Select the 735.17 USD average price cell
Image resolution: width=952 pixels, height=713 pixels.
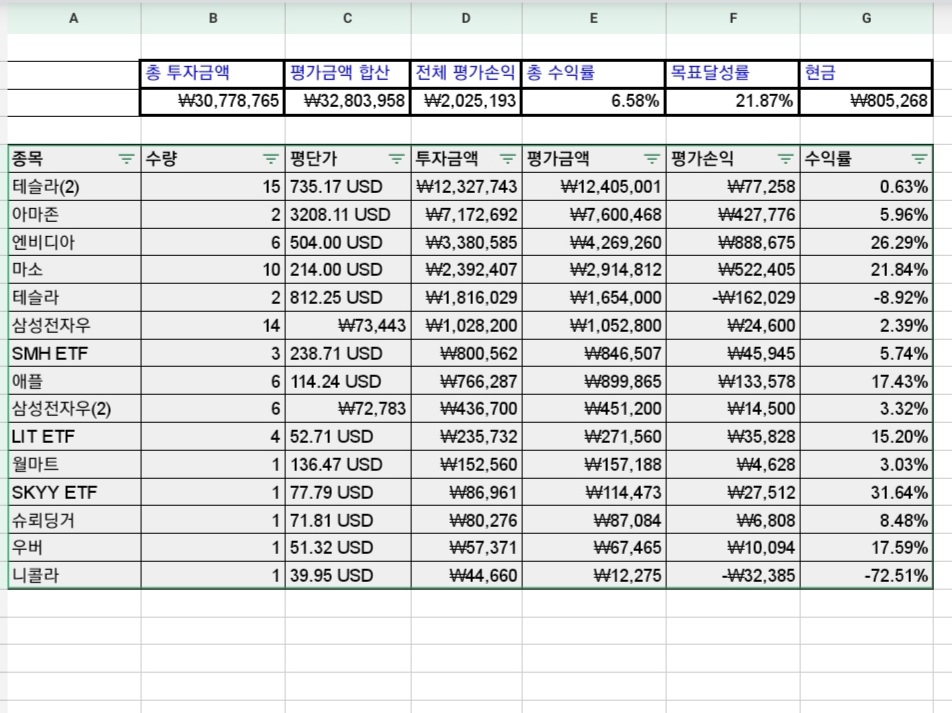point(348,187)
